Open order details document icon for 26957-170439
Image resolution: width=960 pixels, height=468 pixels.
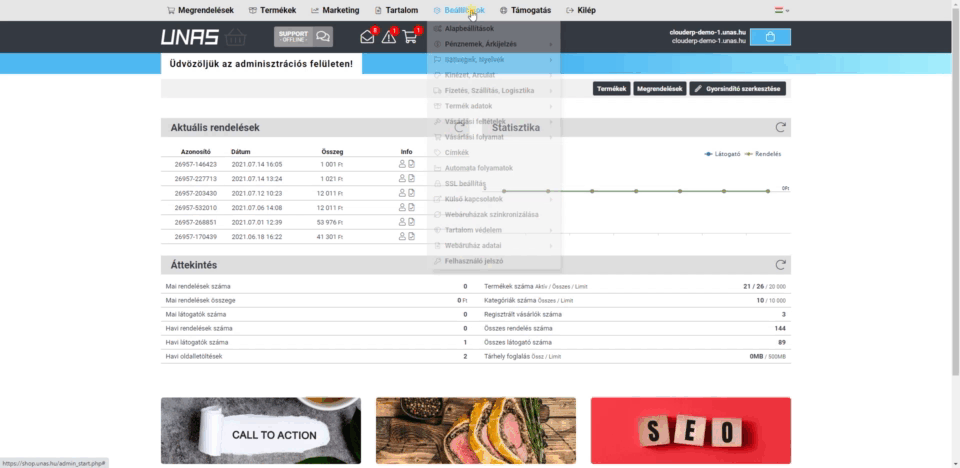click(x=411, y=237)
